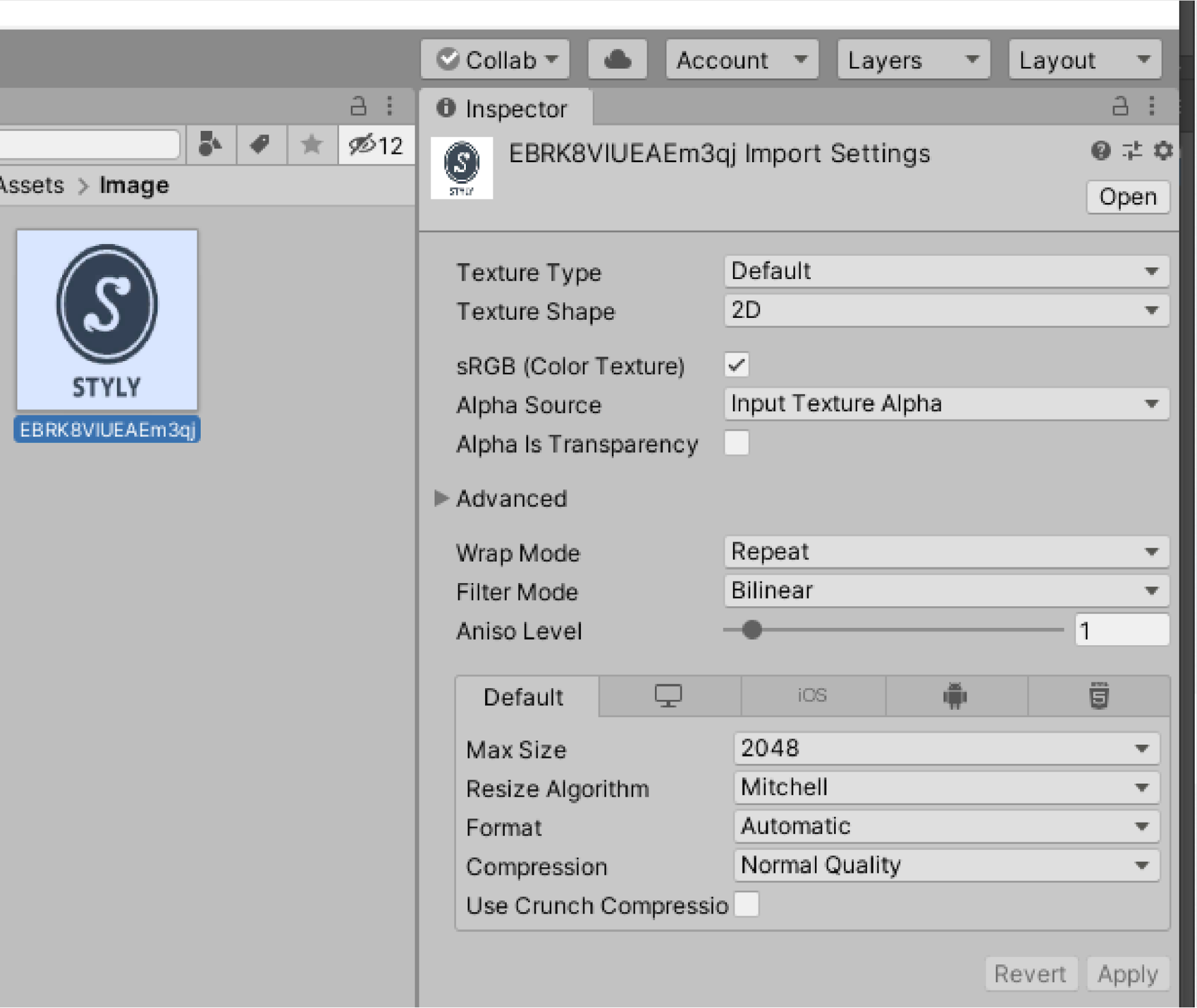Screen dimensions: 1197x1008
Task: Switch to the iOS platform tab
Action: click(x=812, y=696)
